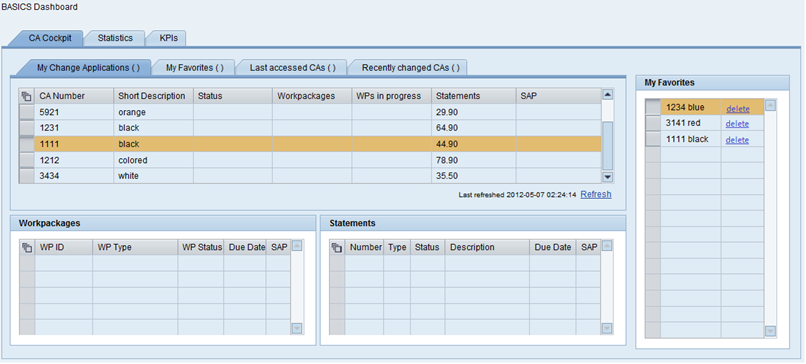Click select-all icon in Workpackages table header
Image resolution: width=806 pixels, height=364 pixels.
click(27, 247)
